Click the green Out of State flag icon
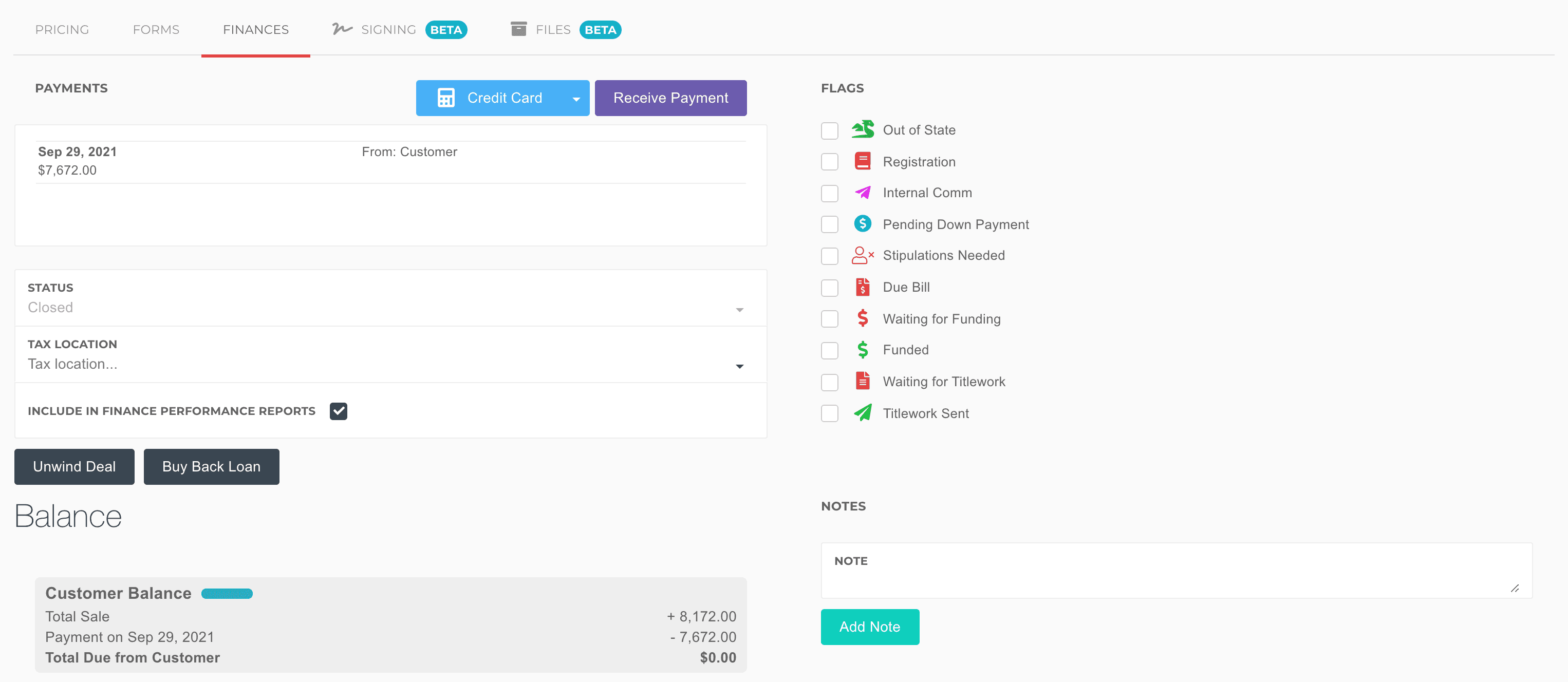 pyautogui.click(x=862, y=129)
